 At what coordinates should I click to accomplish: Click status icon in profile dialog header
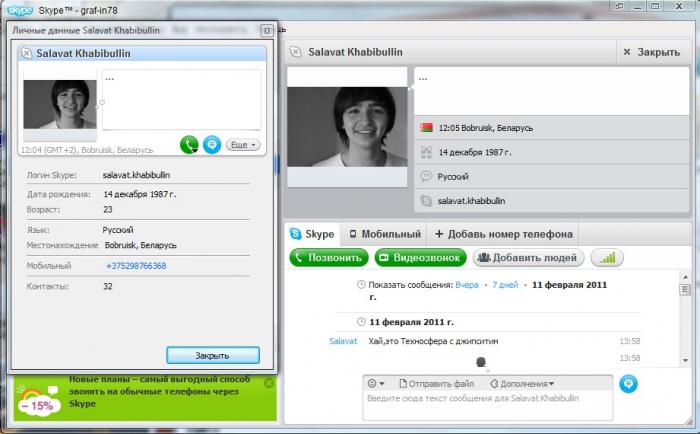point(27,54)
